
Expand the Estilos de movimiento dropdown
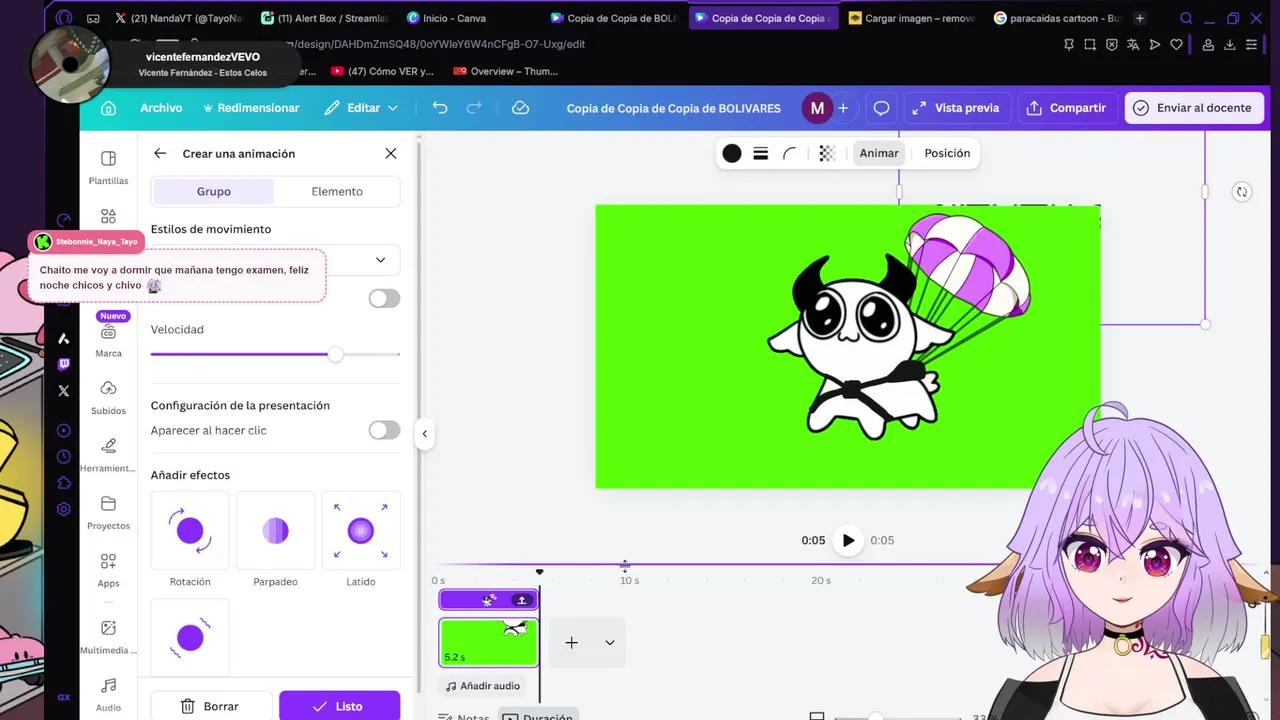tap(380, 260)
